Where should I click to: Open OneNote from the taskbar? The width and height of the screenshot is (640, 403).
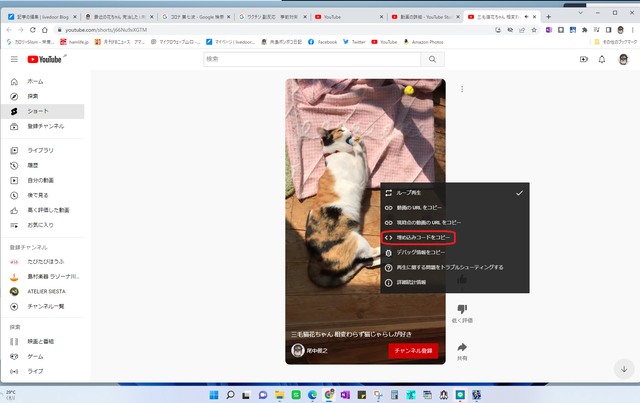345,395
